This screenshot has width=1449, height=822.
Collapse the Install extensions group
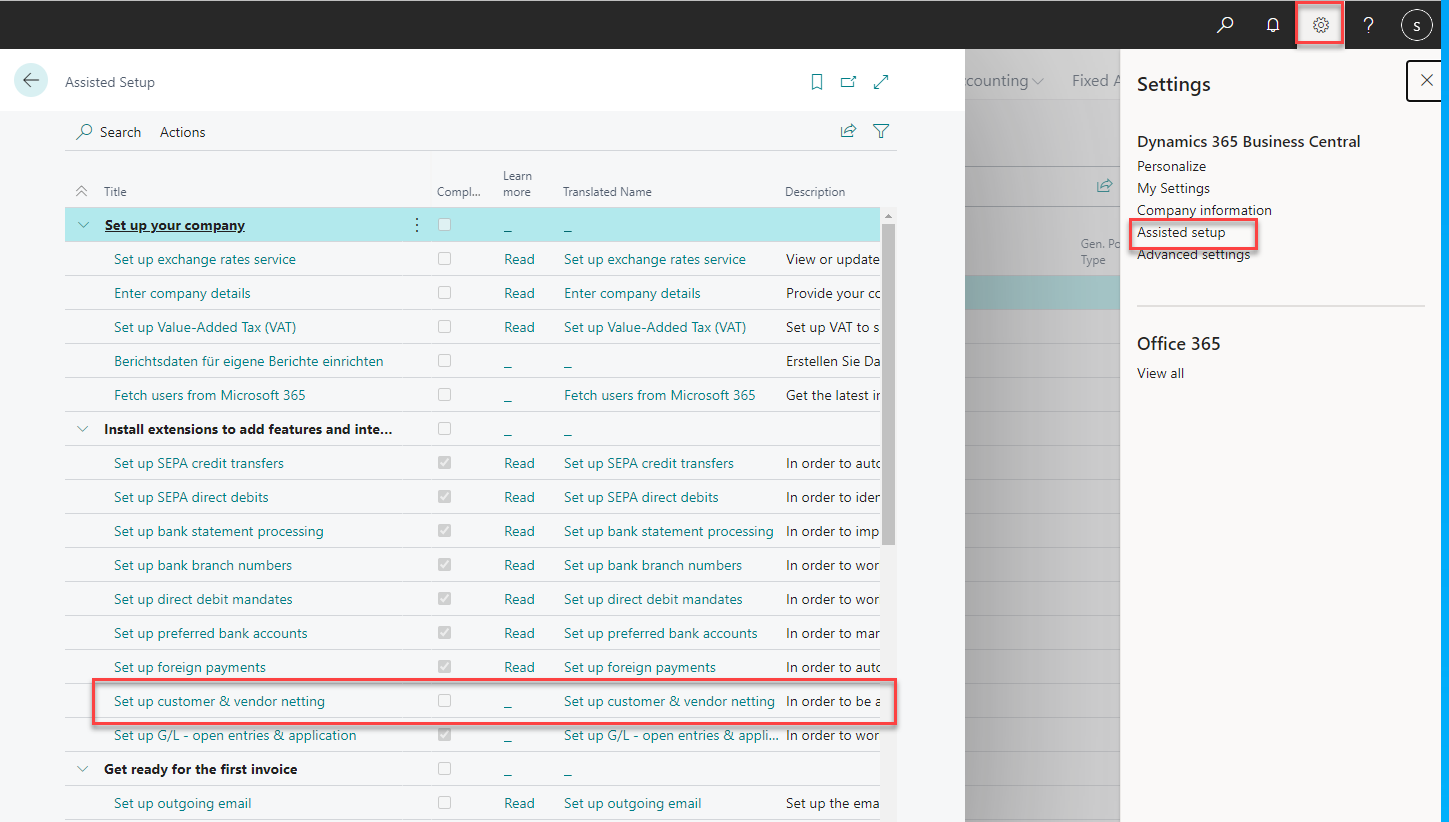[x=82, y=428]
